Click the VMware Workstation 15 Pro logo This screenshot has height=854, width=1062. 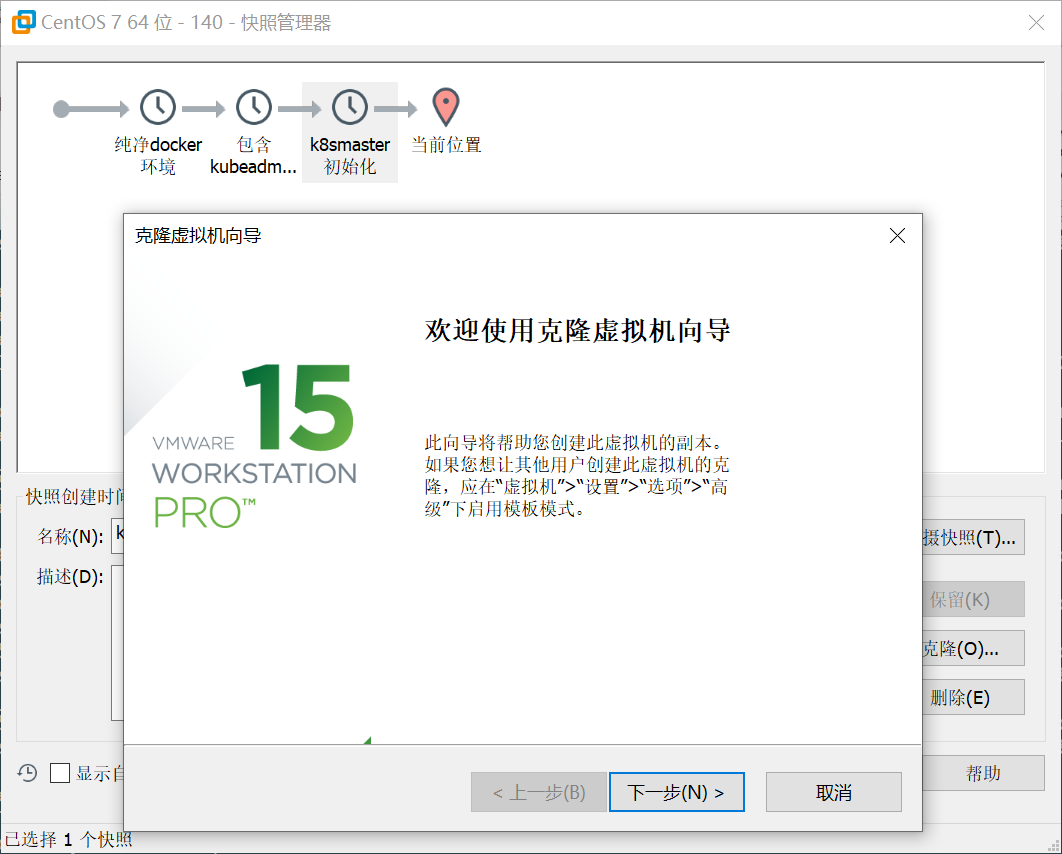click(x=254, y=447)
